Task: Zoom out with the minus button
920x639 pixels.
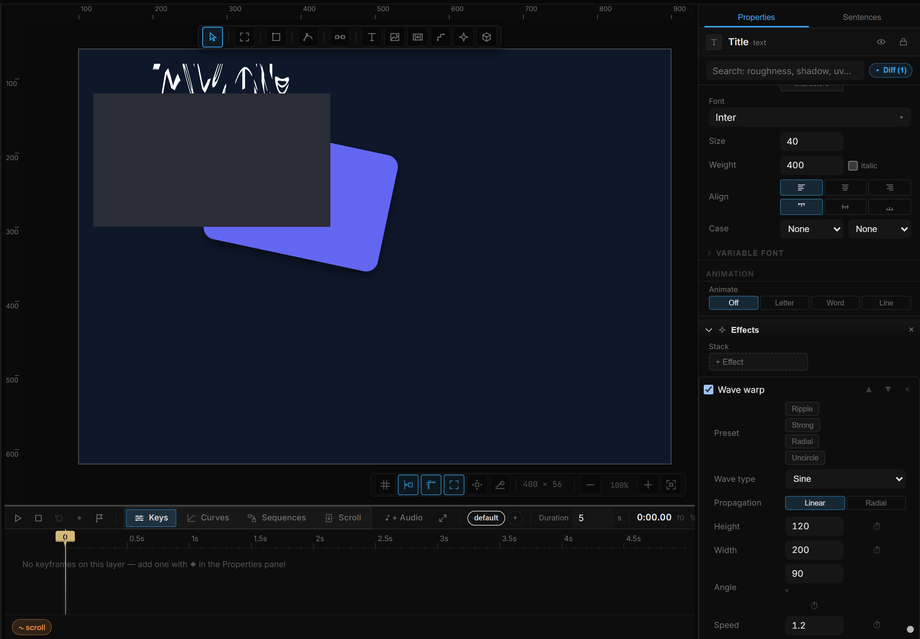Action: 590,485
